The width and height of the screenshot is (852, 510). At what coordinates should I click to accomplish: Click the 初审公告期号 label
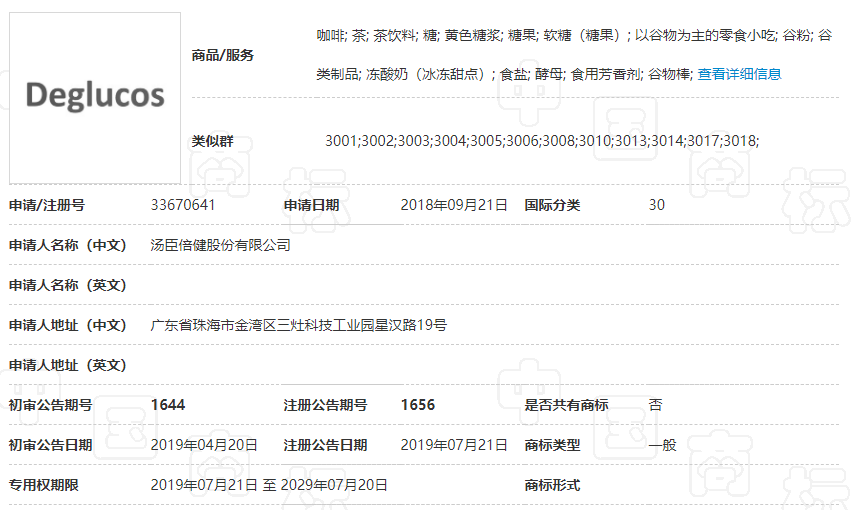tap(51, 405)
